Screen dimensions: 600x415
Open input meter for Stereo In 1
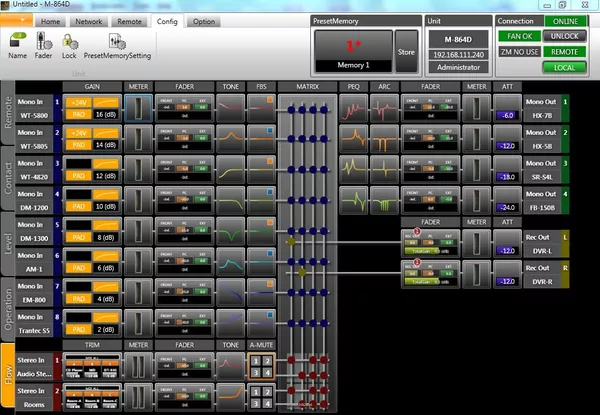point(138,366)
